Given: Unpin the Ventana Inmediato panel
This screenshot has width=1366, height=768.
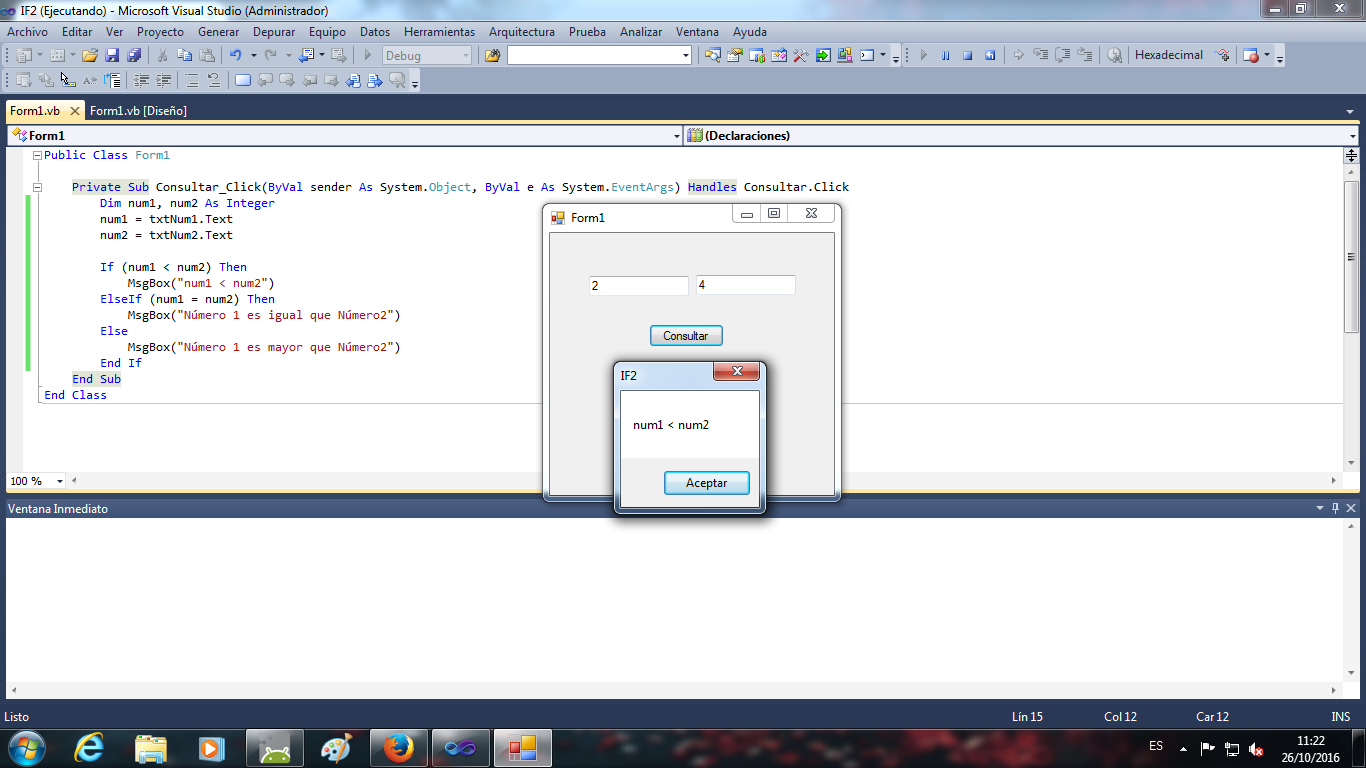Looking at the screenshot, I should [x=1334, y=508].
